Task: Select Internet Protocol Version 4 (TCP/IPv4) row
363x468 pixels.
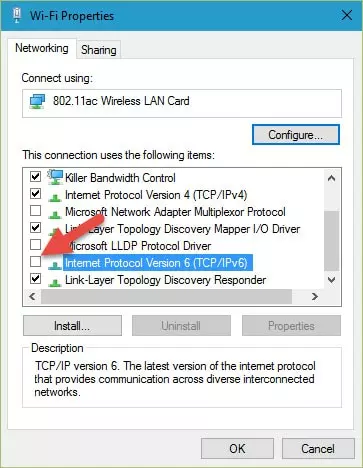Action: tap(156, 195)
